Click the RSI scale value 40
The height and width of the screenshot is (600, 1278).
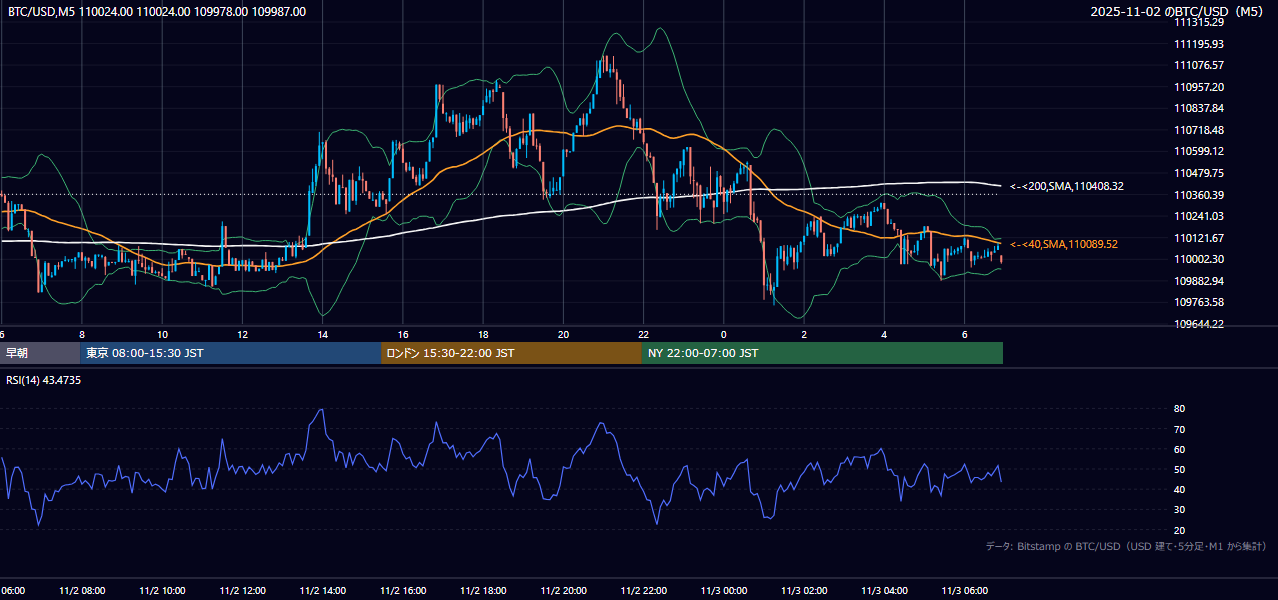[x=1179, y=490]
